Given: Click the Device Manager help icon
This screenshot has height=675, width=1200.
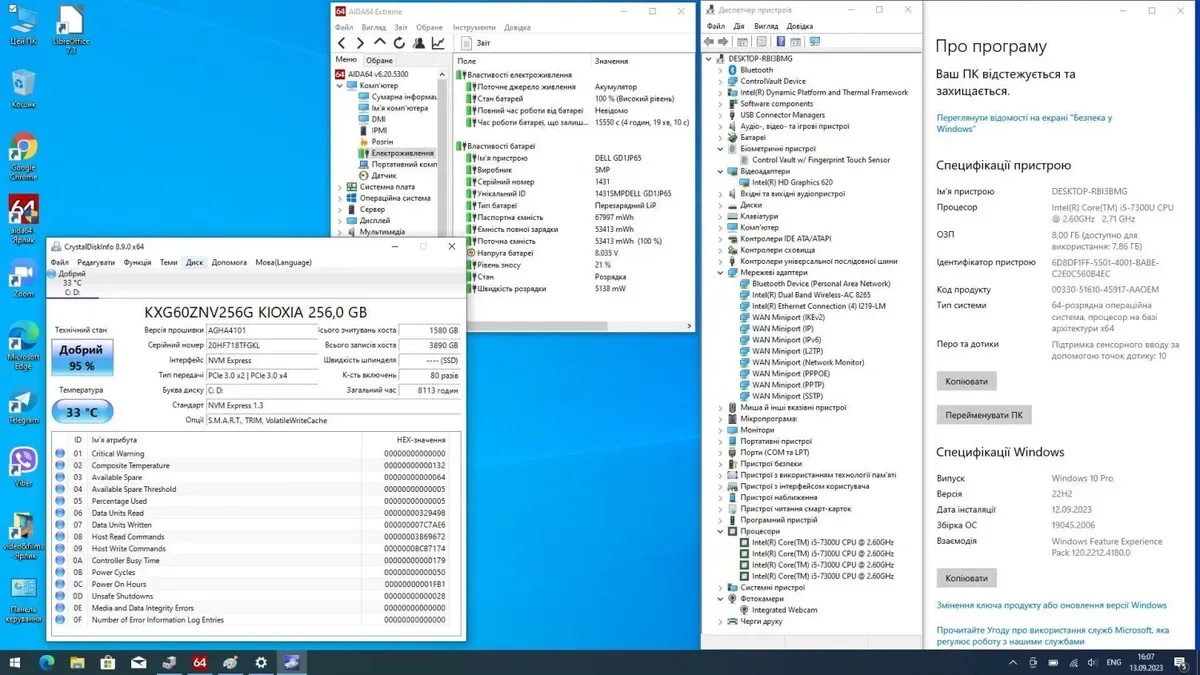Looking at the screenshot, I should tap(780, 42).
